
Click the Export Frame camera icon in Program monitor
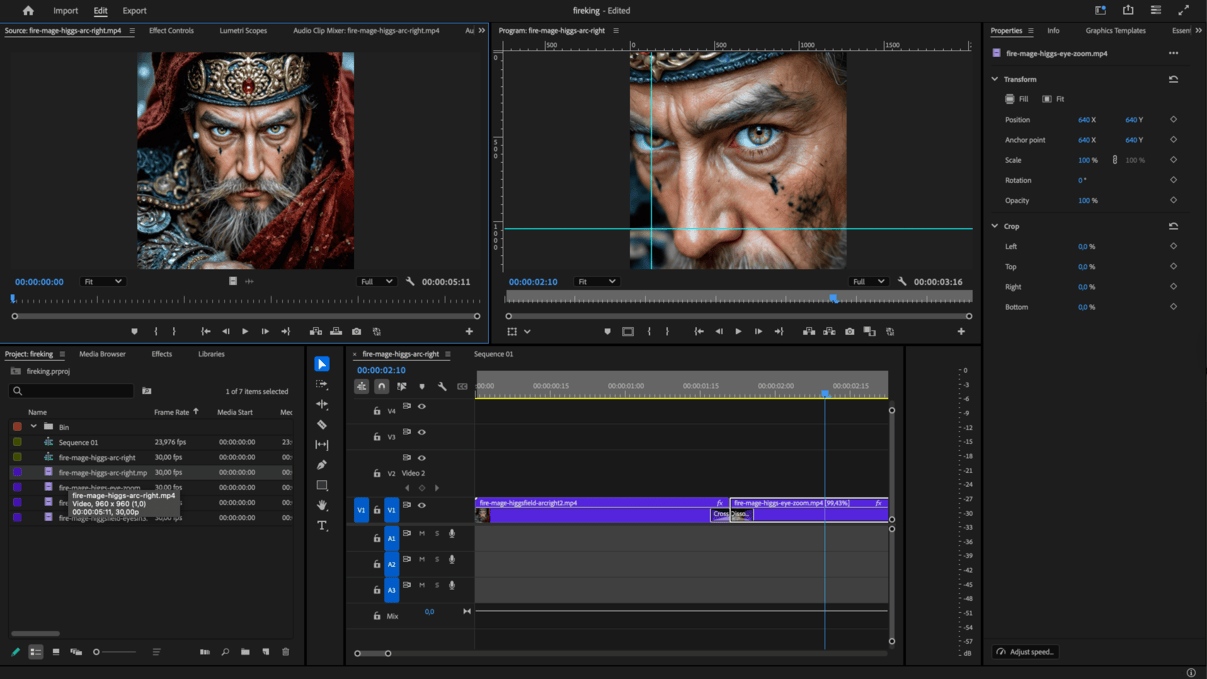coord(849,332)
